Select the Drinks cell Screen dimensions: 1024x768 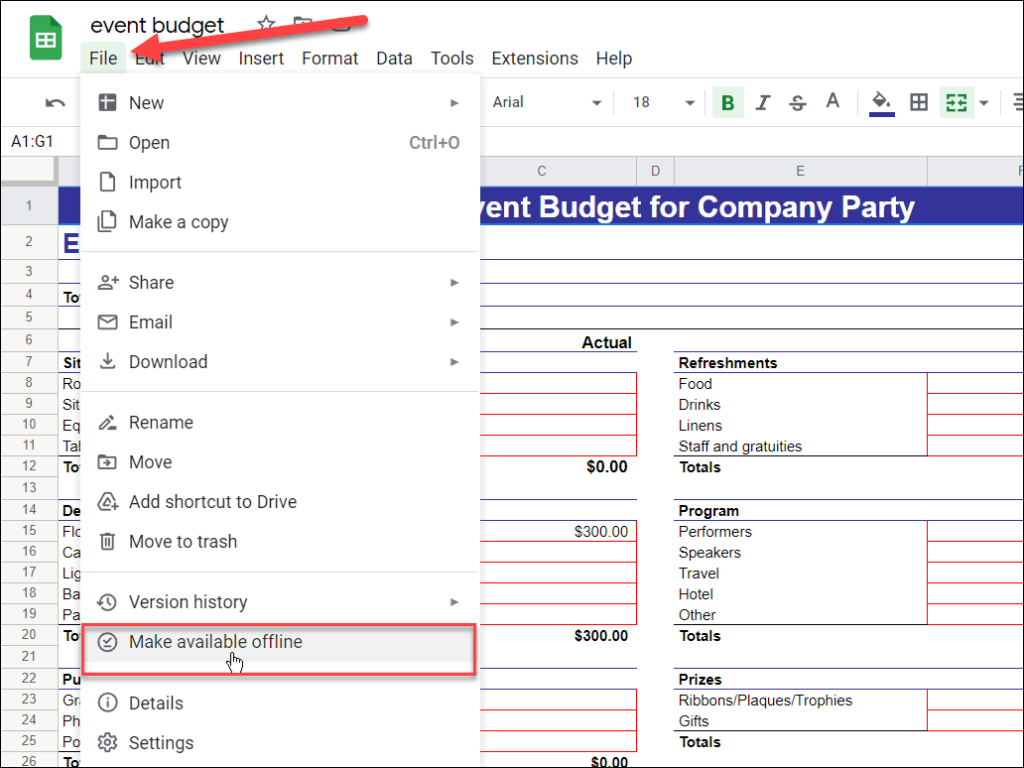point(800,405)
